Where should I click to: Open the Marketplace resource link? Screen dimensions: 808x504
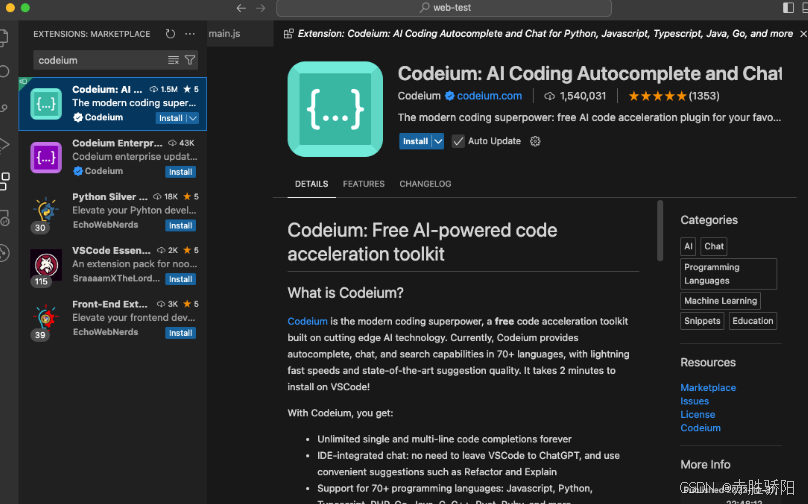click(708, 388)
